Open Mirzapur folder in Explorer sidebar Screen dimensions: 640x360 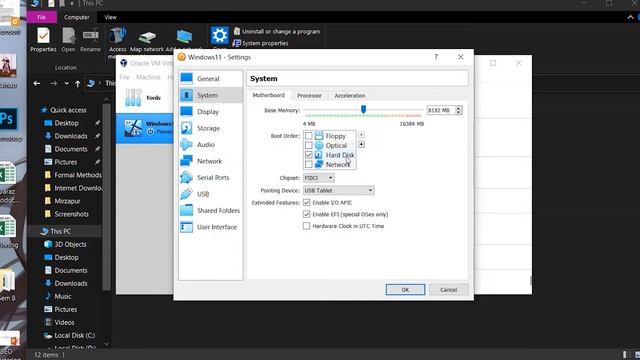pyautogui.click(x=62, y=201)
